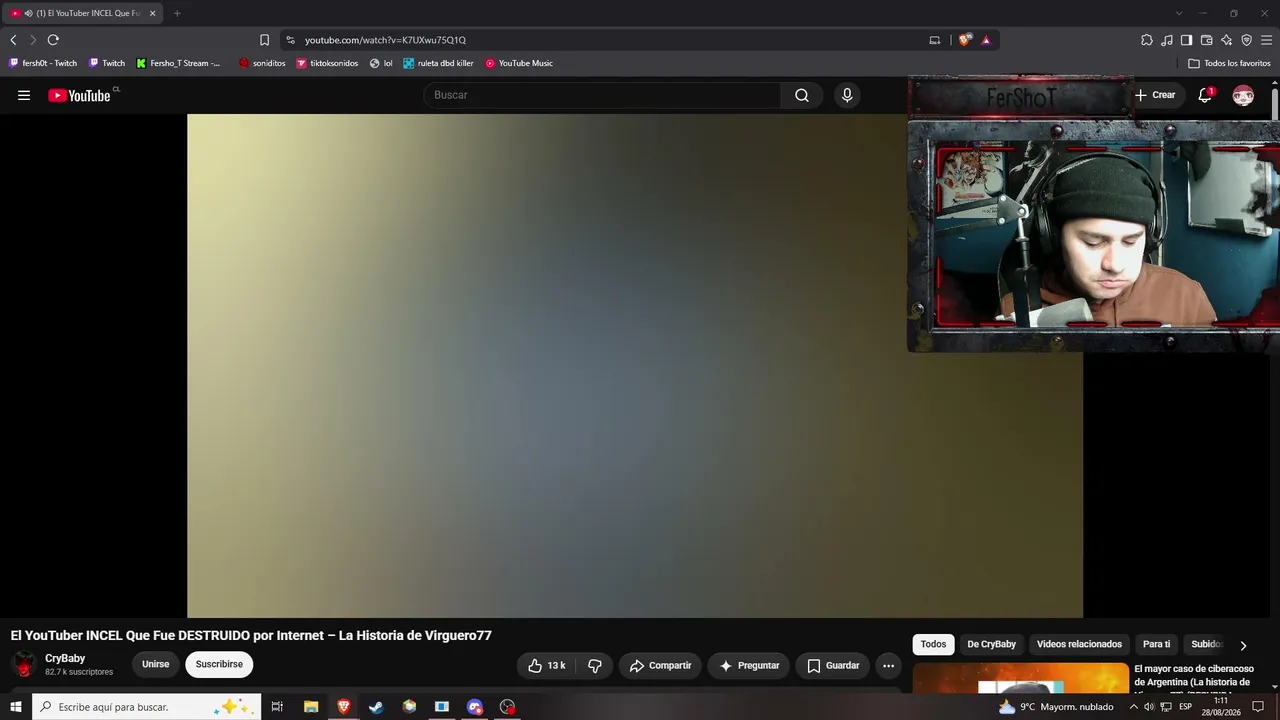The image size is (1280, 720).
Task: Open the 'ruleta dbd killer' bookmark
Action: point(438,63)
